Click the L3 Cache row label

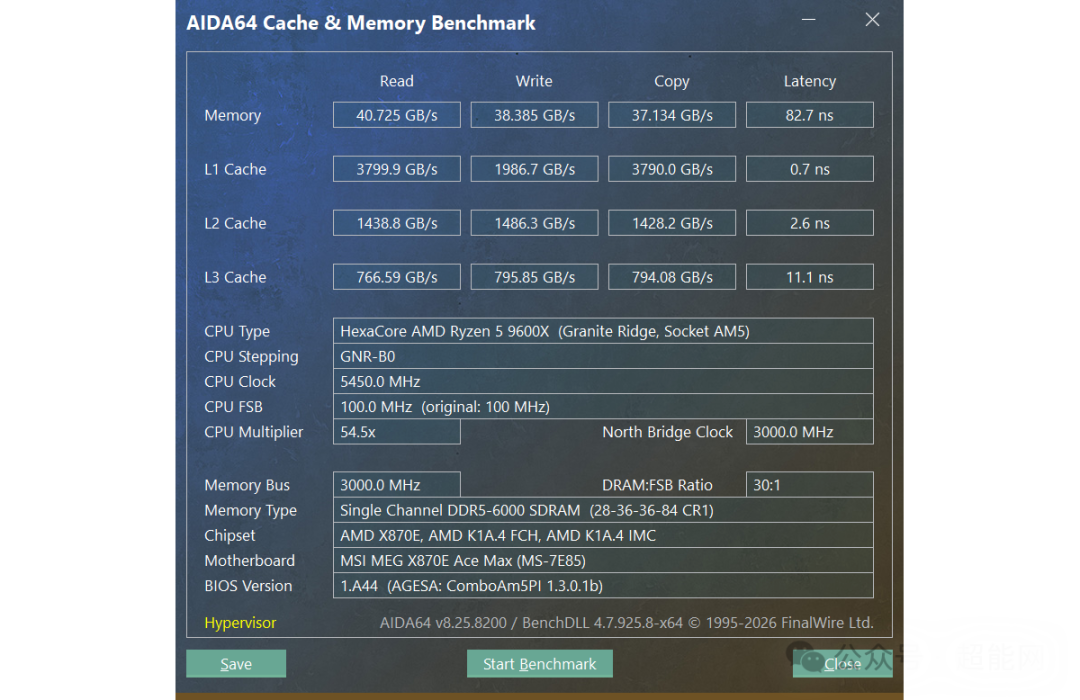tap(235, 277)
